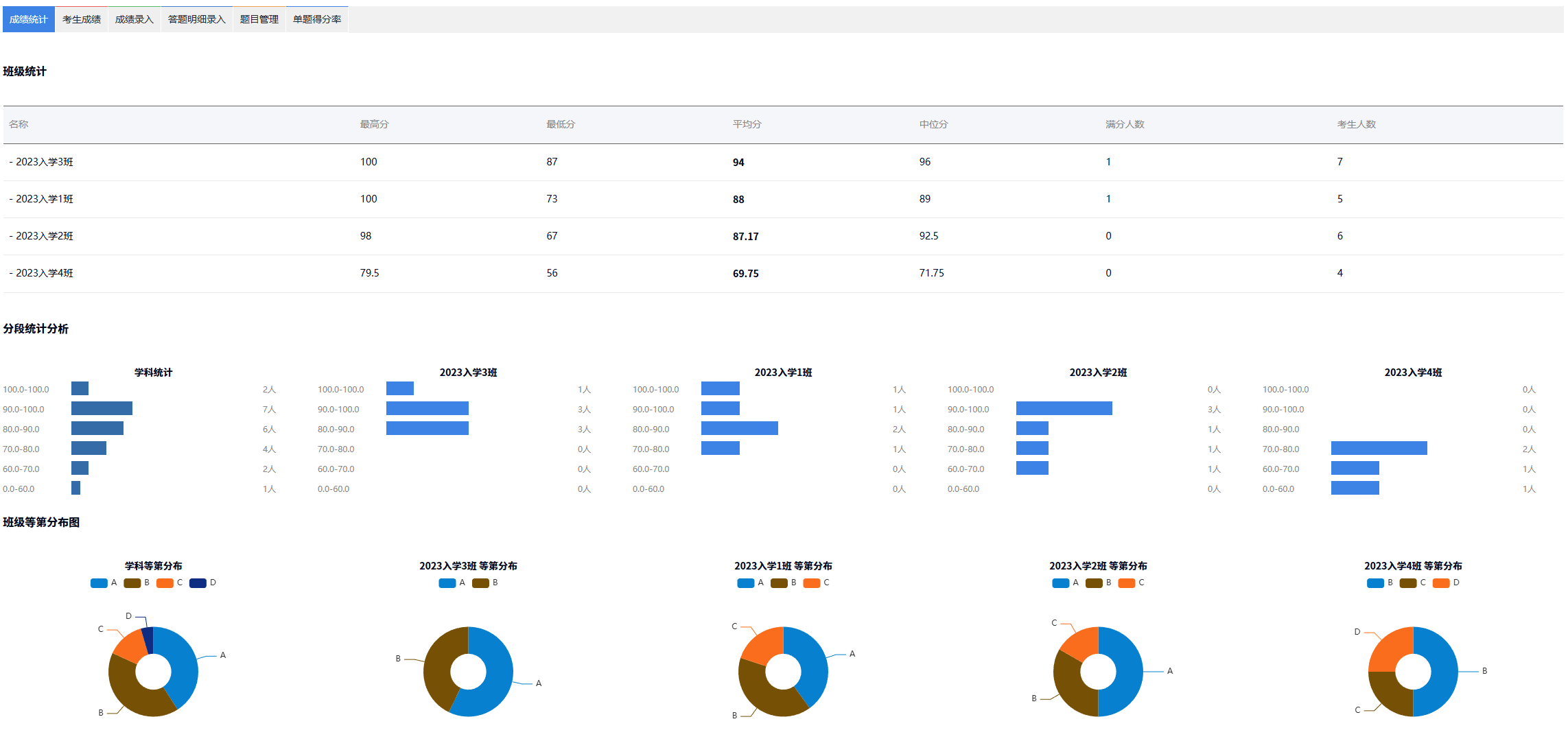The image size is (1568, 752).
Task: Click 70.0-80.0 bar in 2023入学4班 chart
Action: click(x=1379, y=449)
